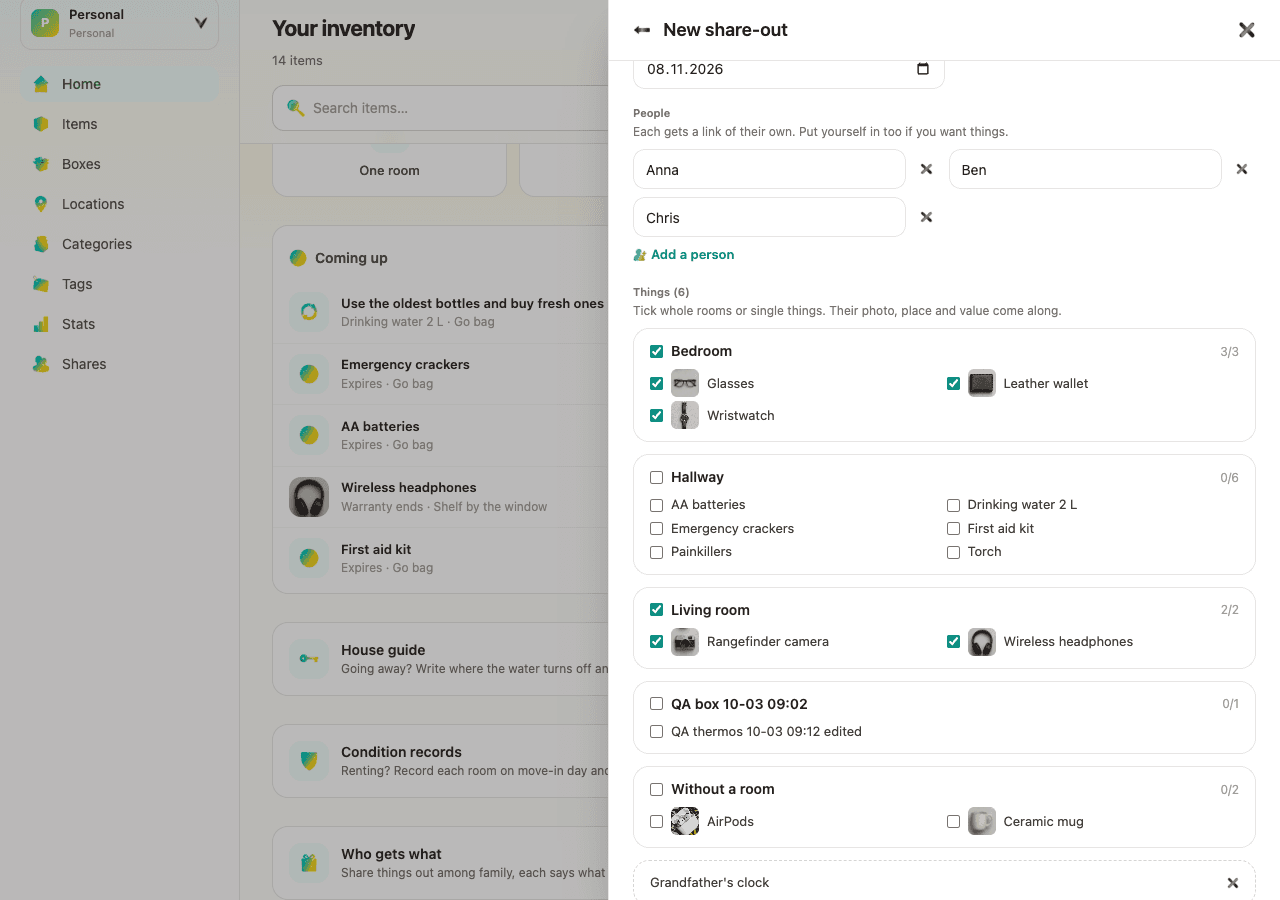
Task: Click the Tags icon in sidebar
Action: (x=41, y=284)
